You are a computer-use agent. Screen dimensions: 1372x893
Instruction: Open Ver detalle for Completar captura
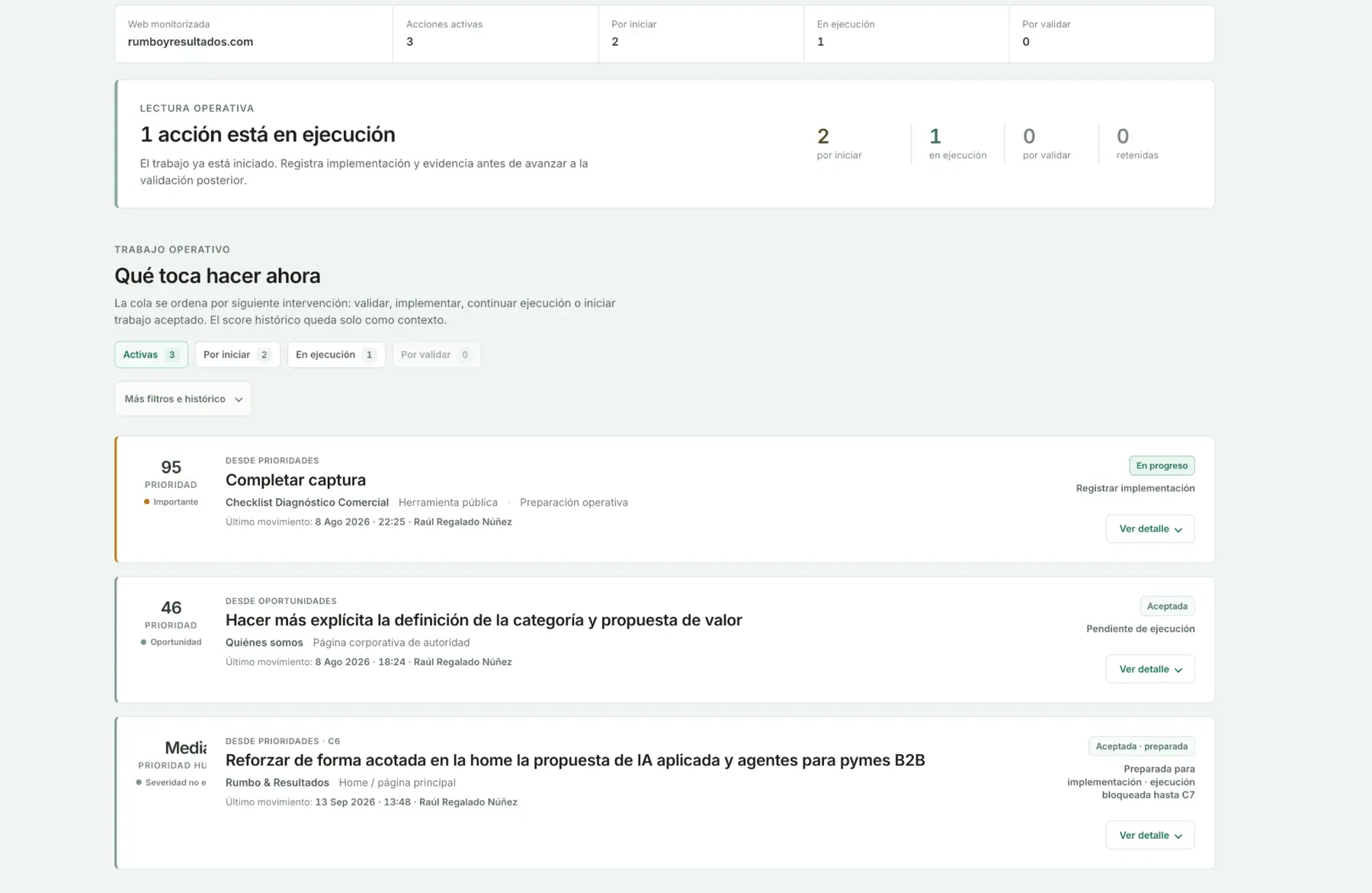click(x=1149, y=528)
